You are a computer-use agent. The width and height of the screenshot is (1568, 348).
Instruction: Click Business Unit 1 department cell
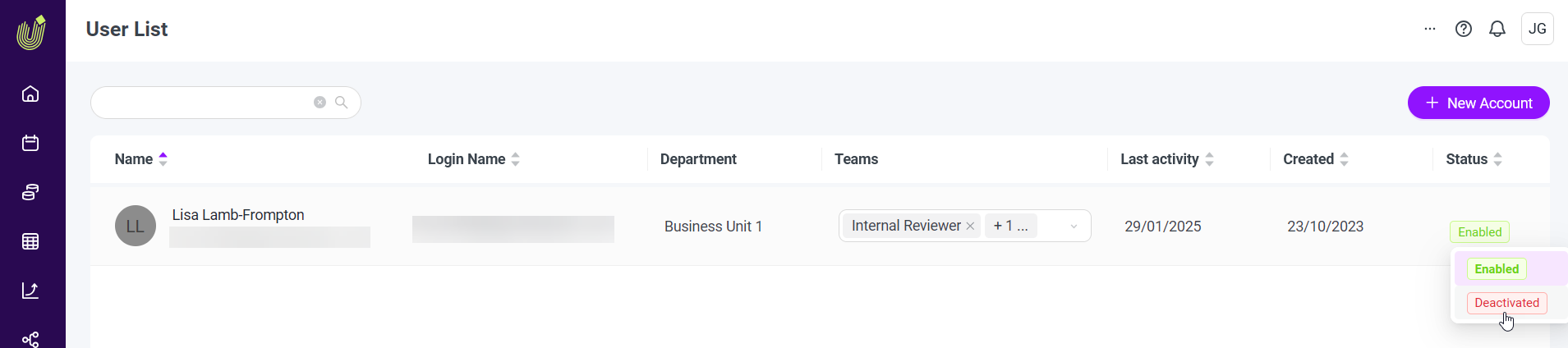pos(713,227)
